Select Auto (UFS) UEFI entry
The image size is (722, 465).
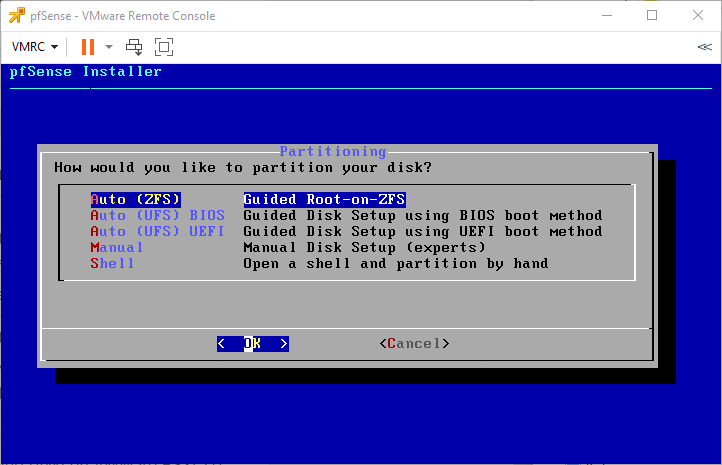[x=157, y=231]
